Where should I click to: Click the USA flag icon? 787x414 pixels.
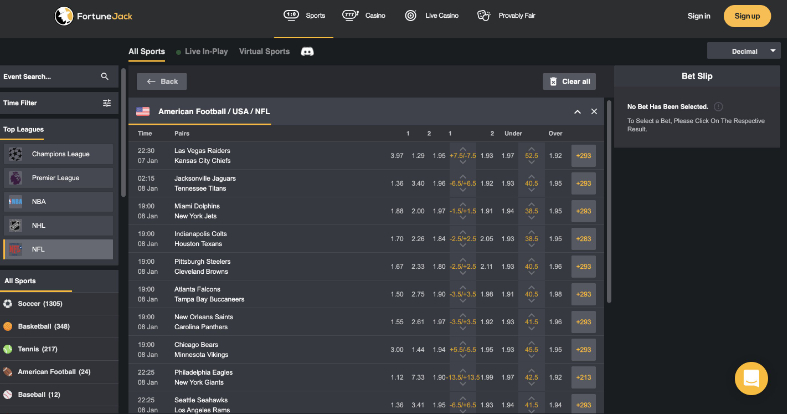(x=143, y=111)
